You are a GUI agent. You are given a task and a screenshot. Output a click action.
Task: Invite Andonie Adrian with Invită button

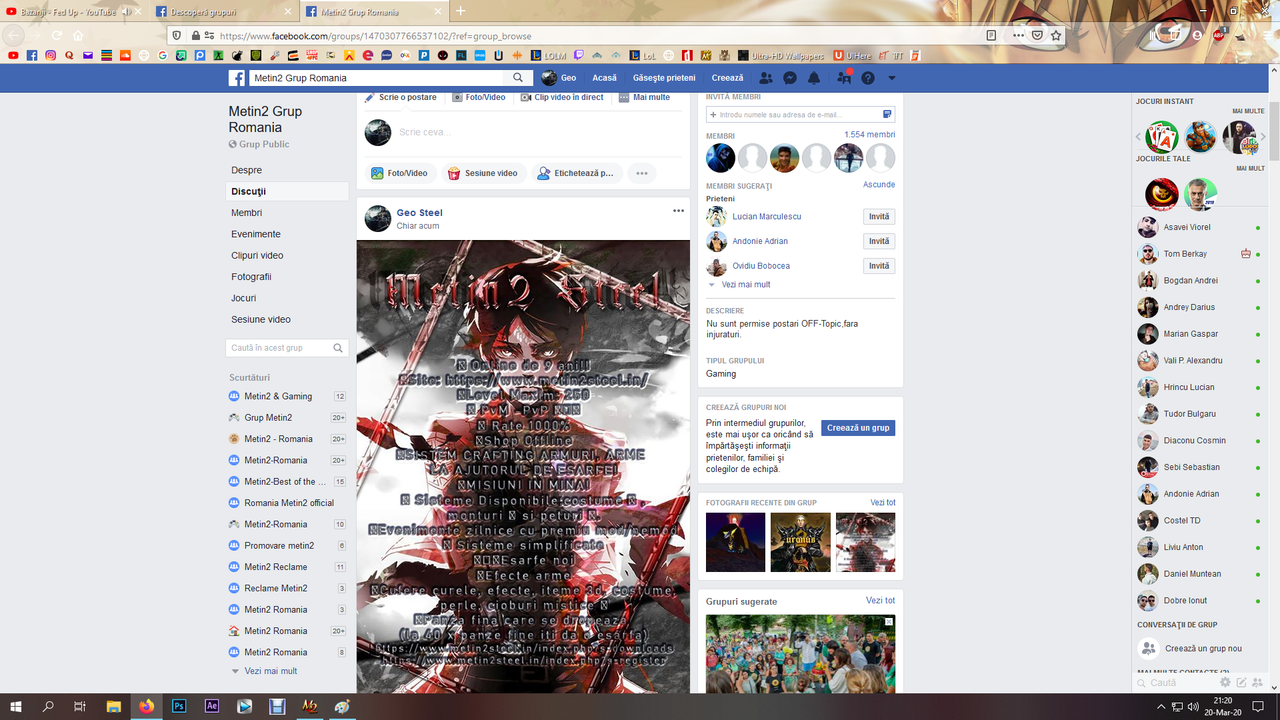click(879, 241)
